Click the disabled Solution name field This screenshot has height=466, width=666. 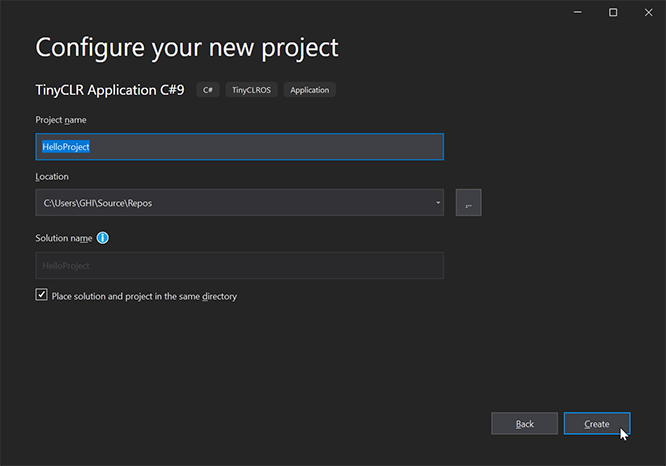pyautogui.click(x=240, y=265)
